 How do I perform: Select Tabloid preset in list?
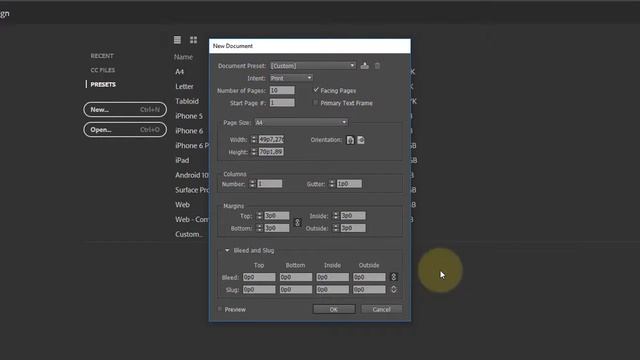click(187, 101)
